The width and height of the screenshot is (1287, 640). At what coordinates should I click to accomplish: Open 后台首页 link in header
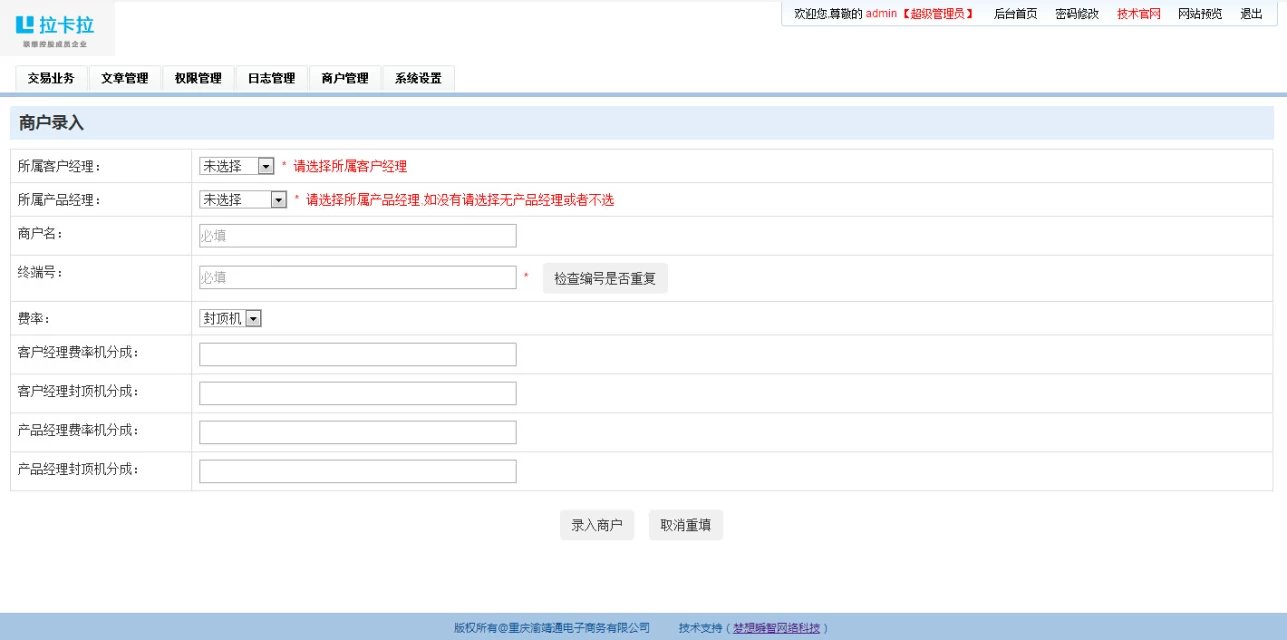(1015, 14)
